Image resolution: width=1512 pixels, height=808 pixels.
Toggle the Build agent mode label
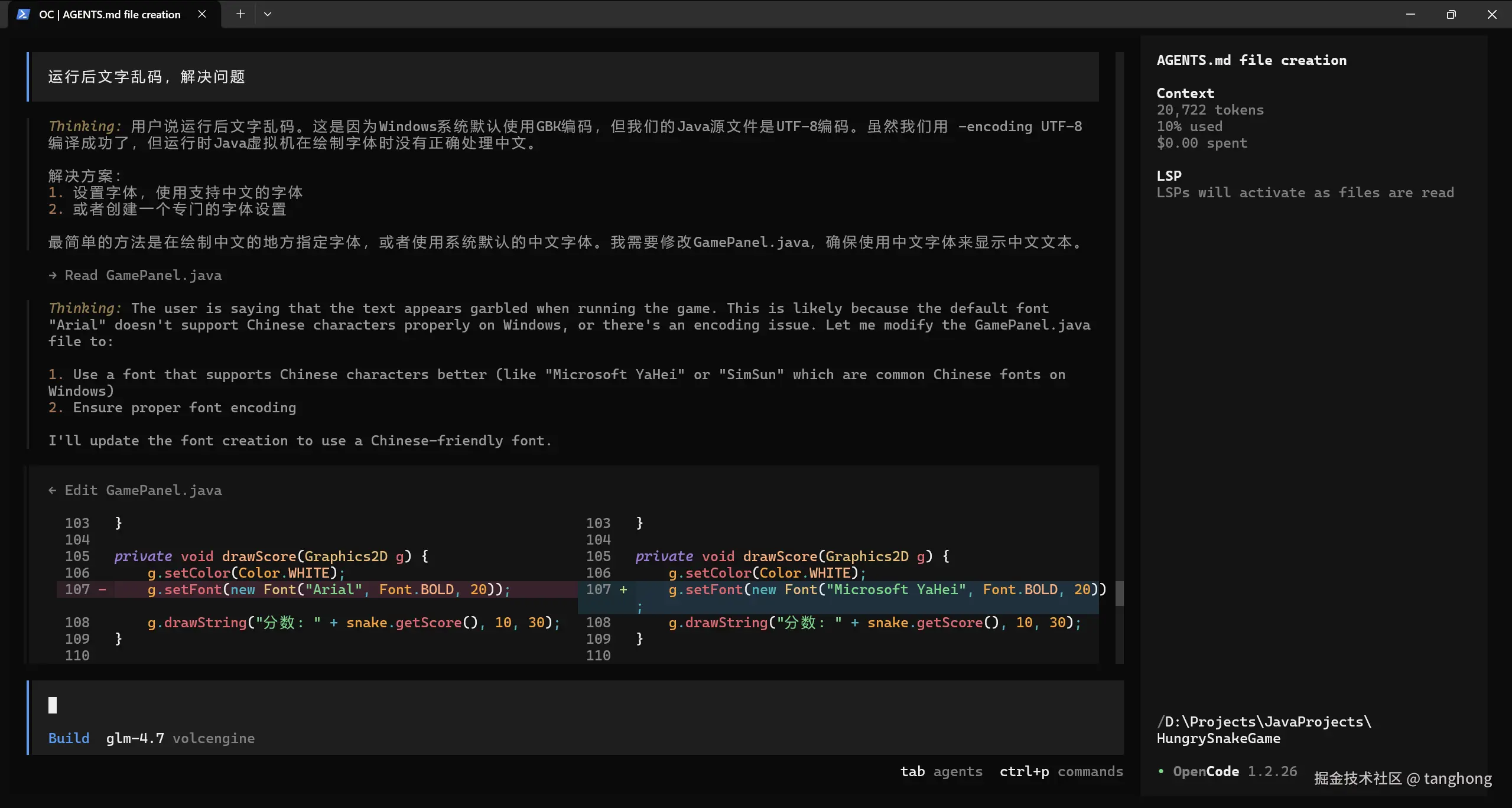(x=69, y=738)
